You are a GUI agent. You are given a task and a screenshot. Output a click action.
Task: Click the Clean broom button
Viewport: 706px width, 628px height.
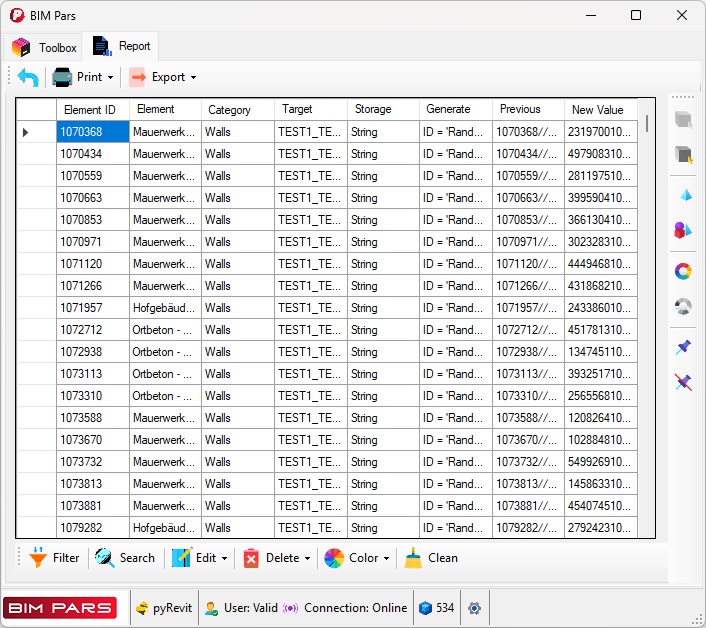(431, 558)
